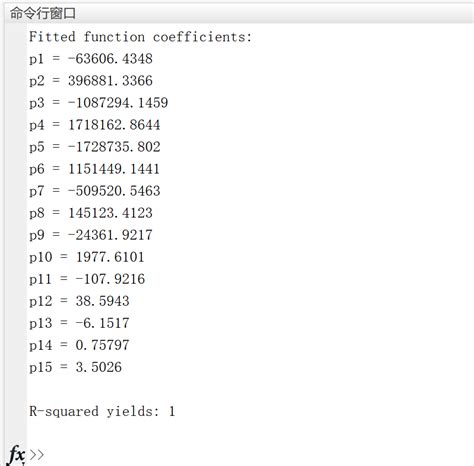Click the p11 = -107.9216 output line
Image resolution: width=474 pixels, height=466 pixels.
pos(87,279)
